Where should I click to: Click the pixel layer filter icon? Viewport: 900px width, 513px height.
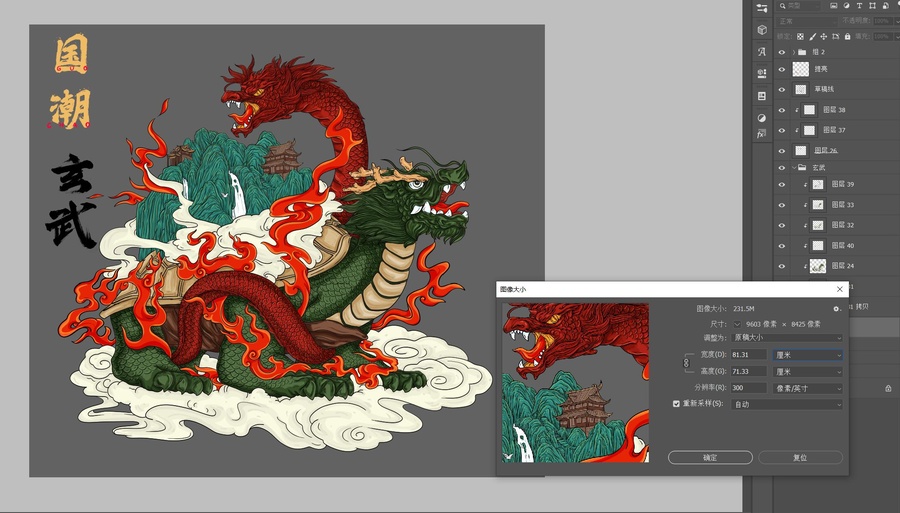point(833,6)
